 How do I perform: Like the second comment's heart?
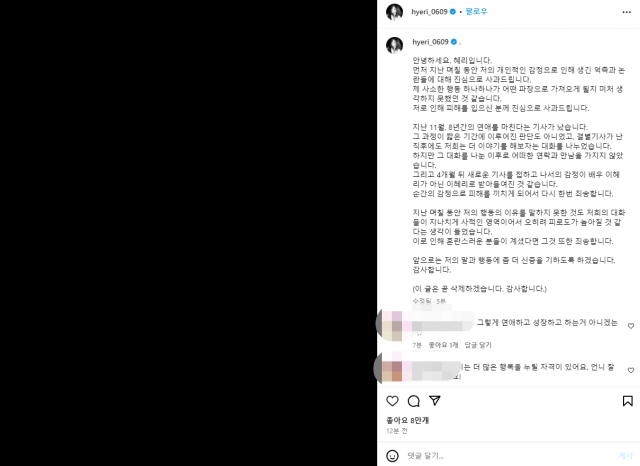coord(631,370)
